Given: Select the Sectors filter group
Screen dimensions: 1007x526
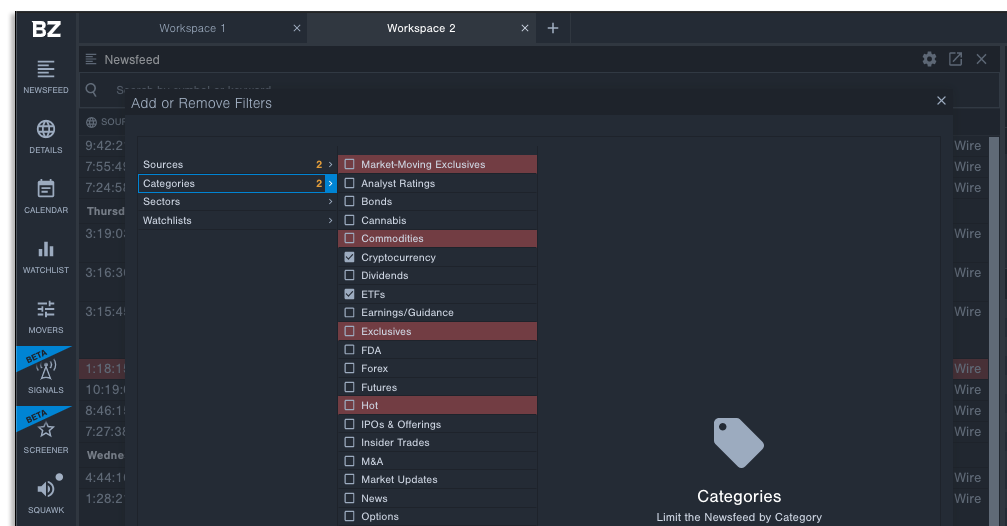Looking at the screenshot, I should (x=237, y=202).
